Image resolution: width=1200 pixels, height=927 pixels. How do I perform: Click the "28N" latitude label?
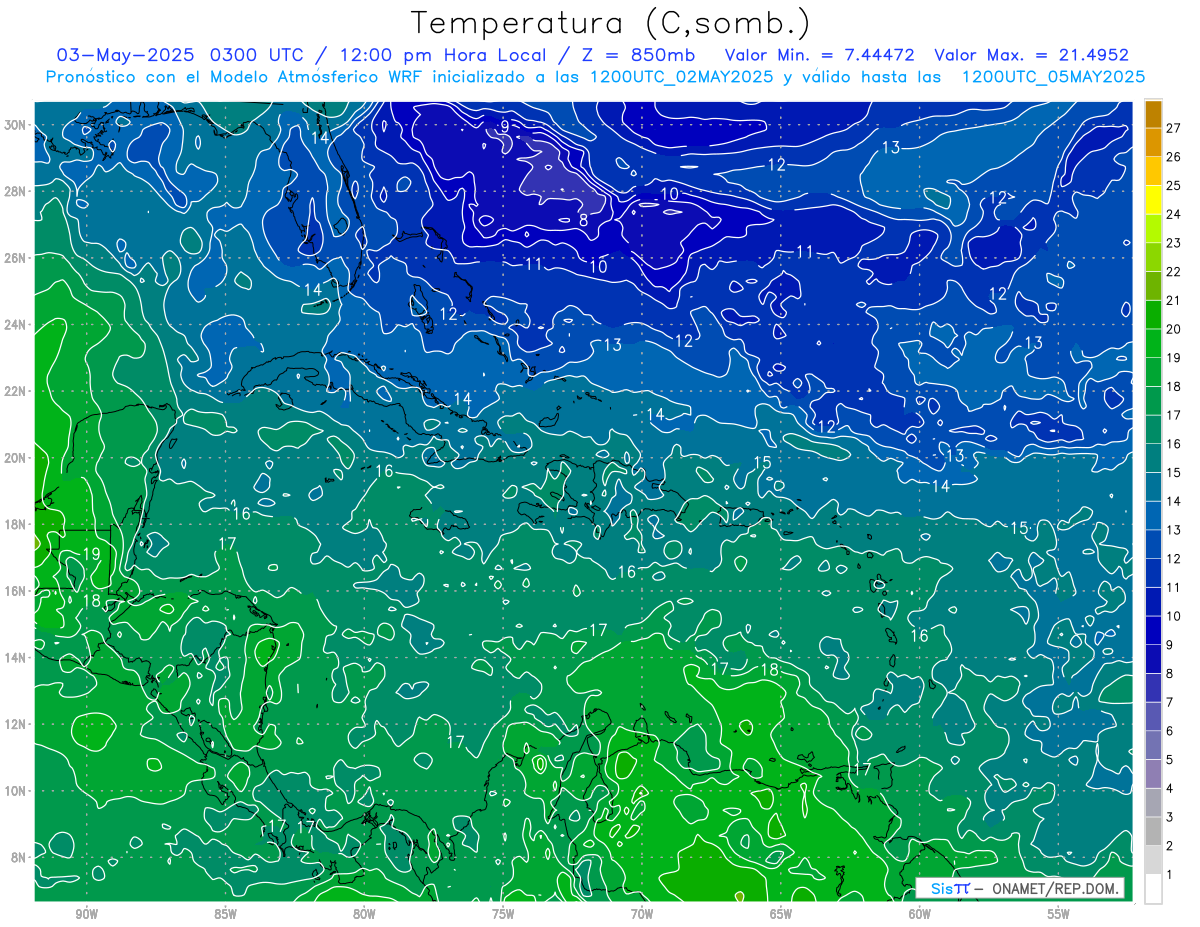tap(16, 191)
